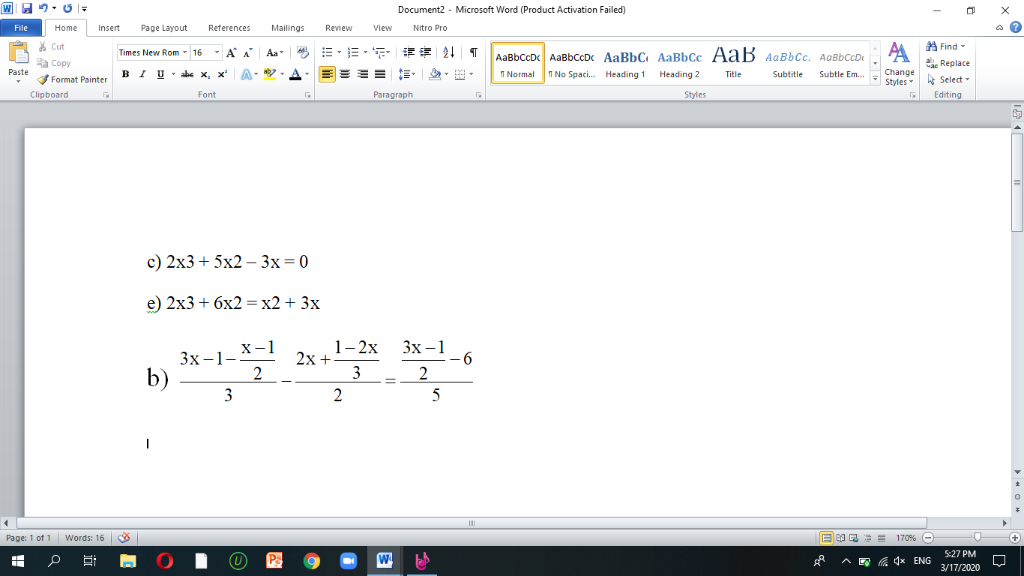Click the Undo arrow icon
This screenshot has width=1024, height=576.
pos(43,8)
